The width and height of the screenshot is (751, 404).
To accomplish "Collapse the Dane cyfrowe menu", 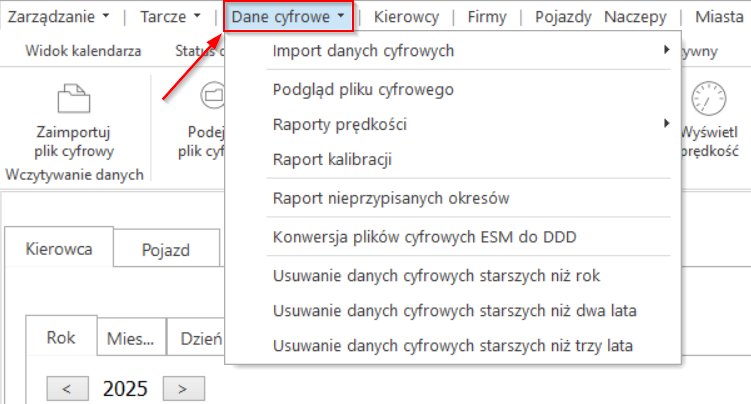I will pyautogui.click(x=288, y=17).
